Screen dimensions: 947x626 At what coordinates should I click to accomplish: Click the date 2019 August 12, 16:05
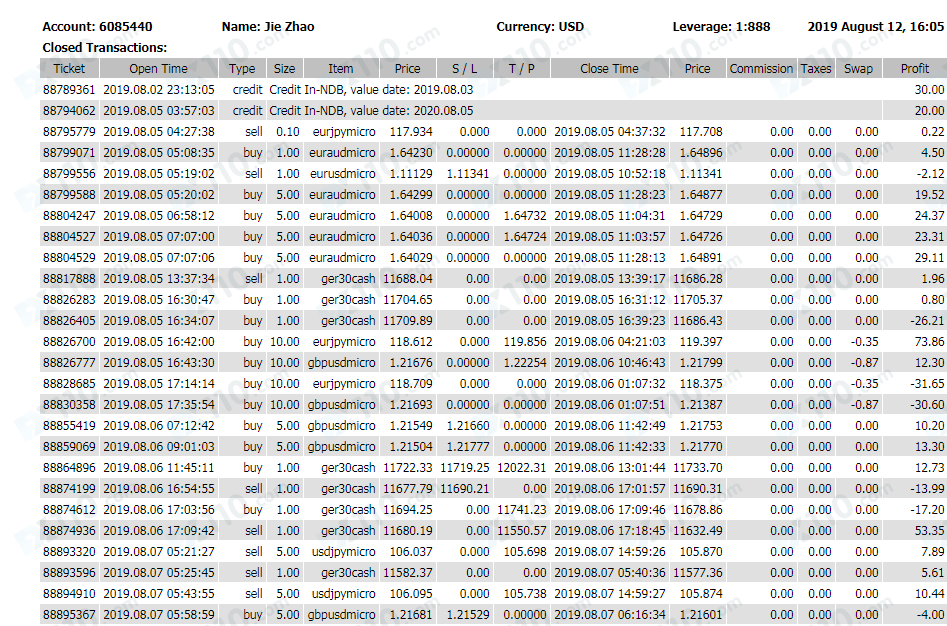876,27
